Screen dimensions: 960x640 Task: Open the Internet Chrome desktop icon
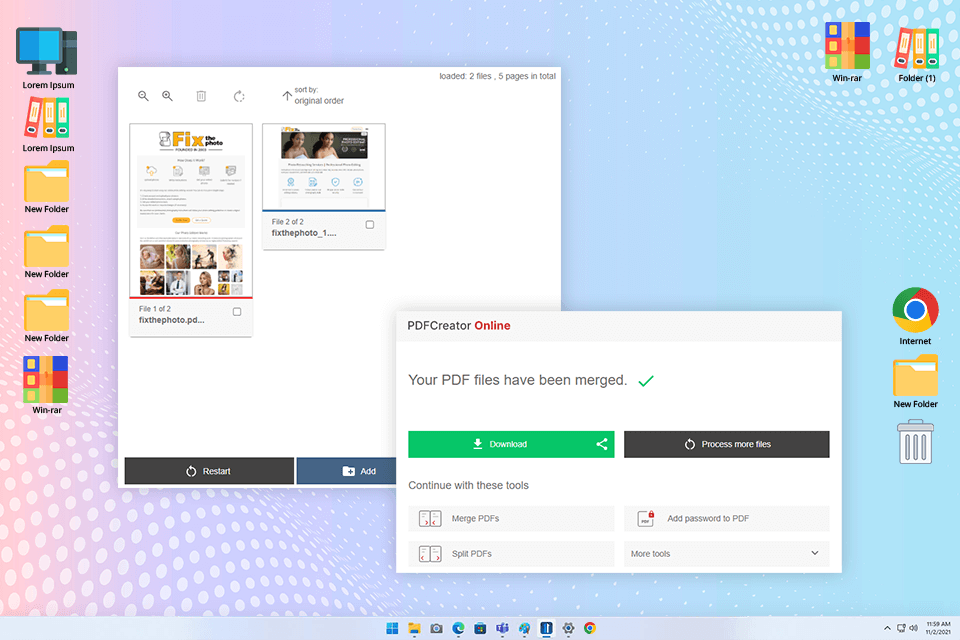pyautogui.click(x=915, y=316)
